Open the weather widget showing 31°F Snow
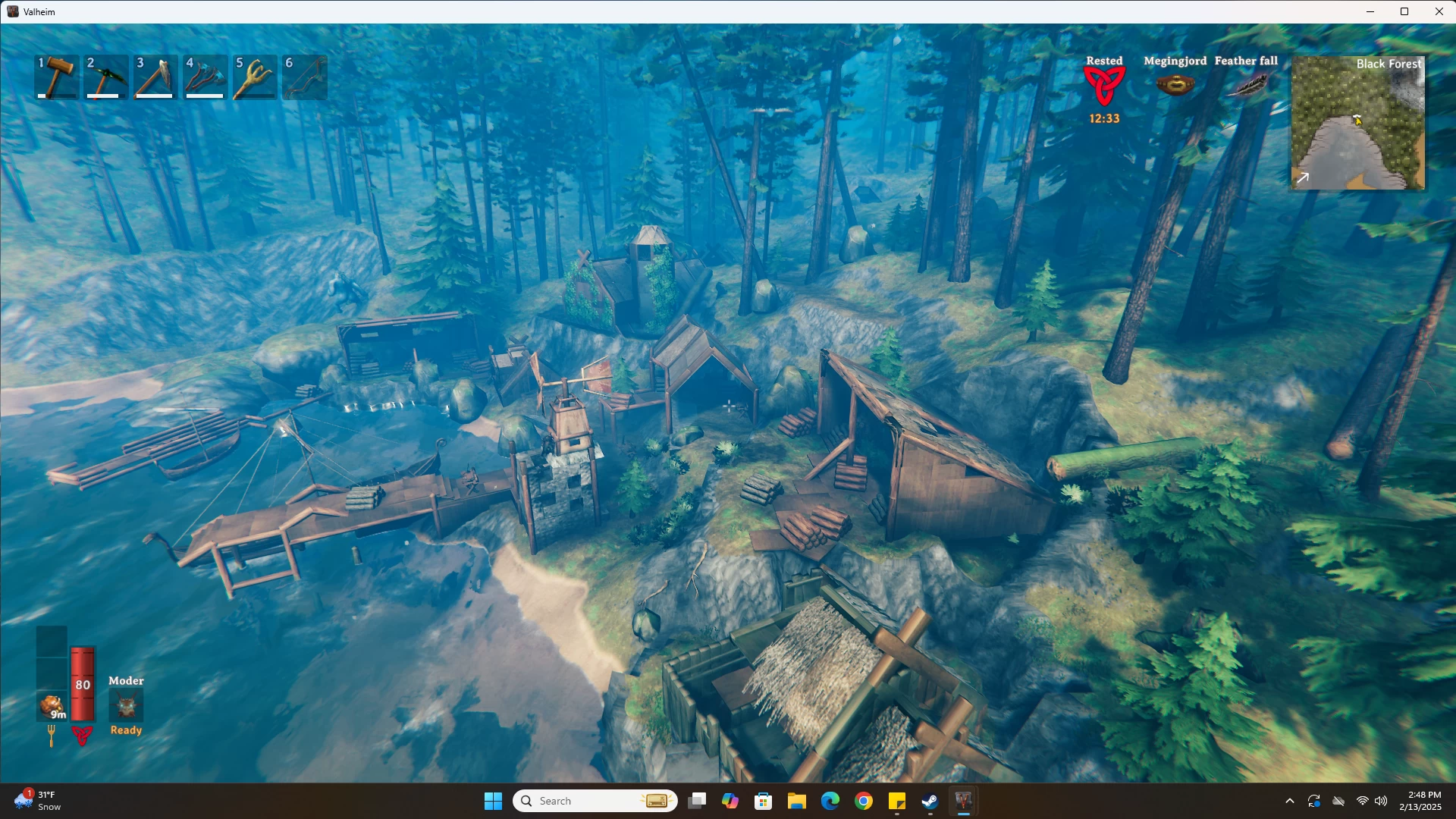Image resolution: width=1456 pixels, height=819 pixels. (x=38, y=801)
